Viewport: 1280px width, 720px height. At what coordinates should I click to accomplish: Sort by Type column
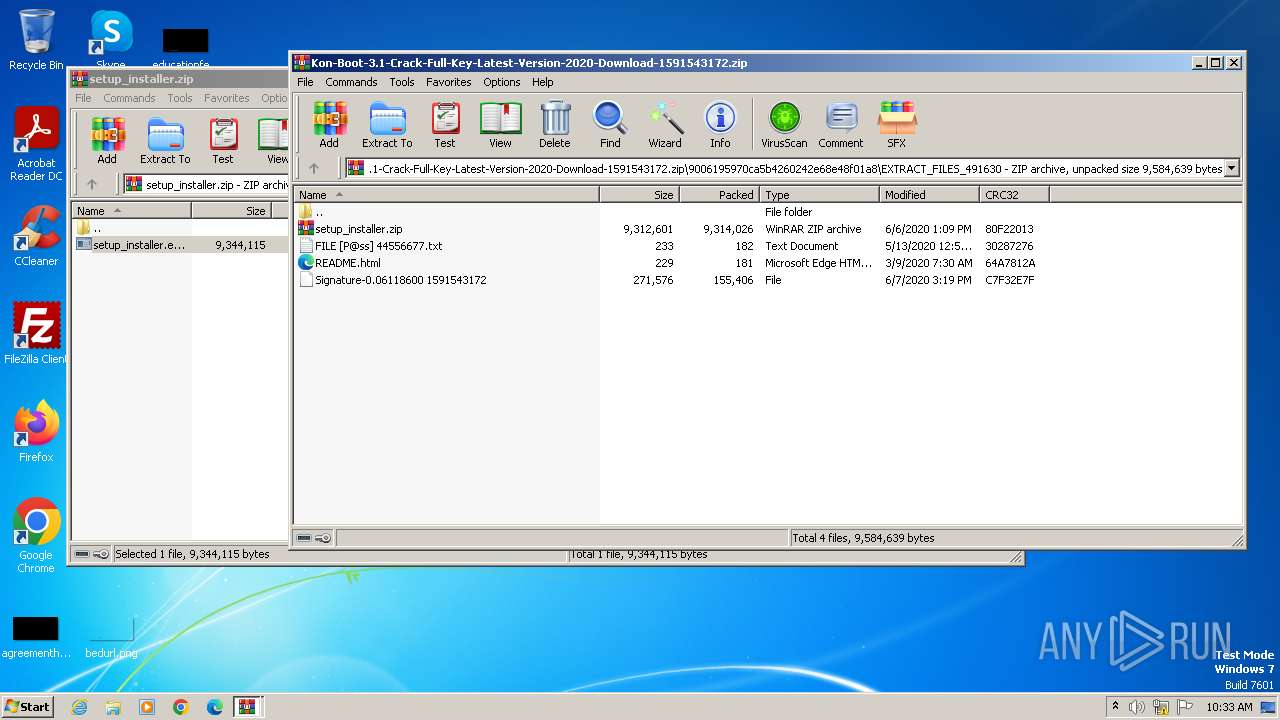pyautogui.click(x=819, y=195)
